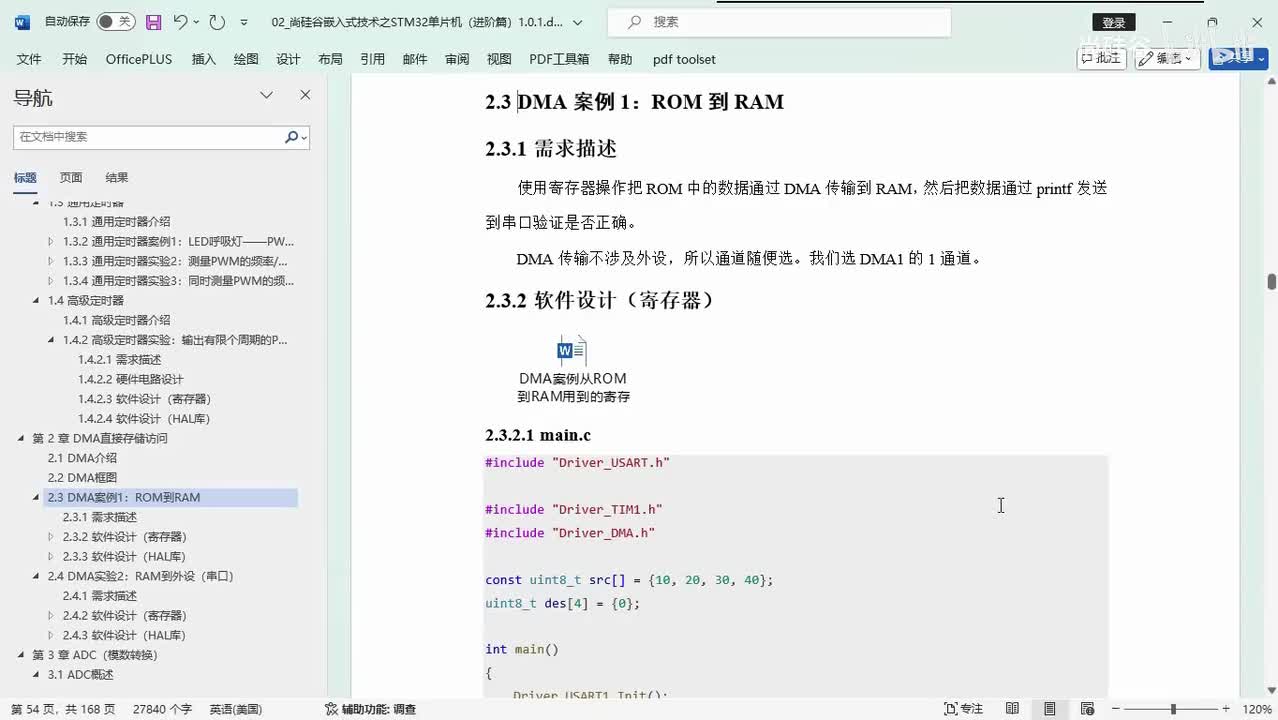Close the 导航 navigation pane

(305, 95)
